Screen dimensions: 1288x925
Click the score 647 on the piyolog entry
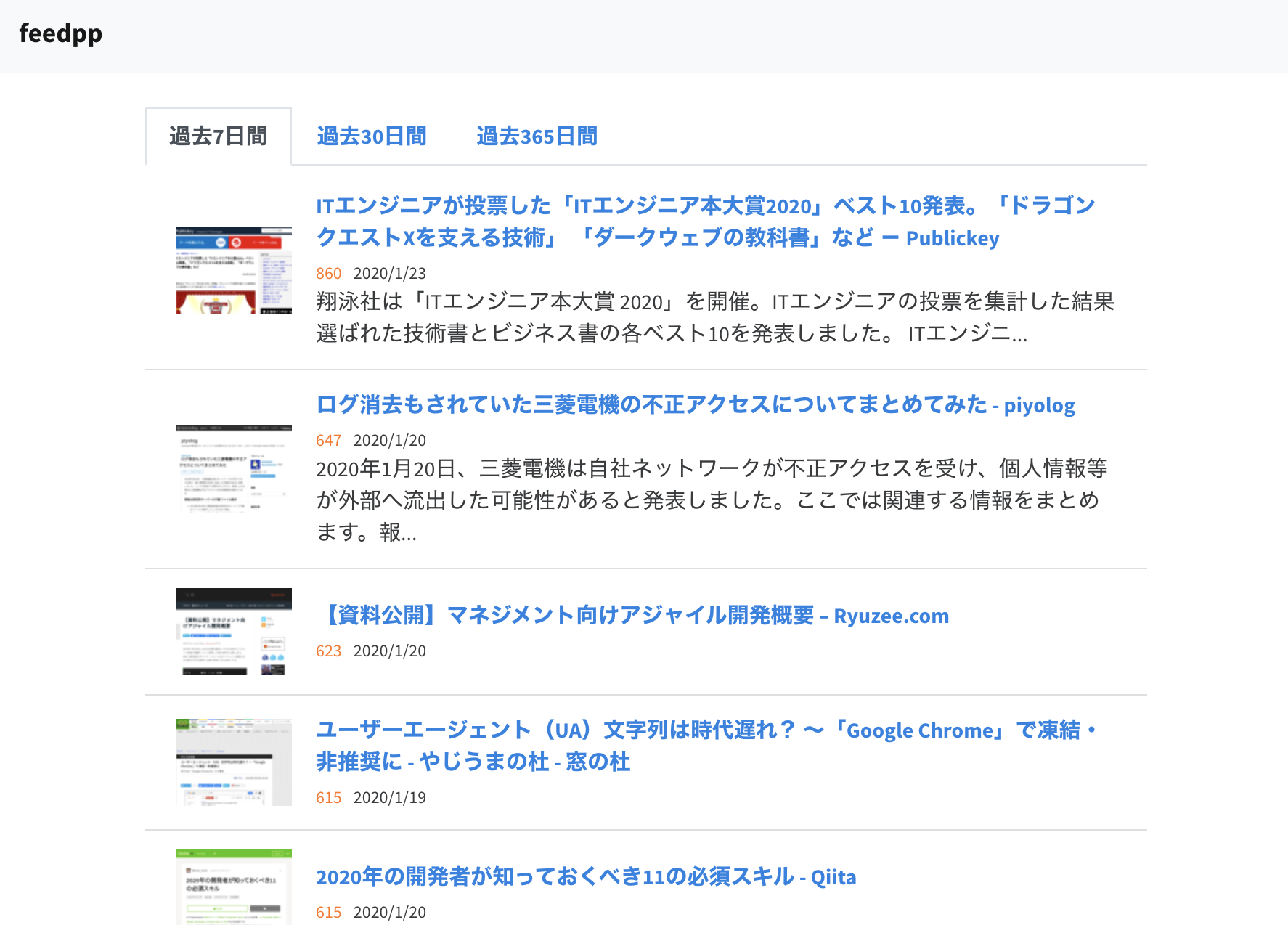tap(329, 440)
